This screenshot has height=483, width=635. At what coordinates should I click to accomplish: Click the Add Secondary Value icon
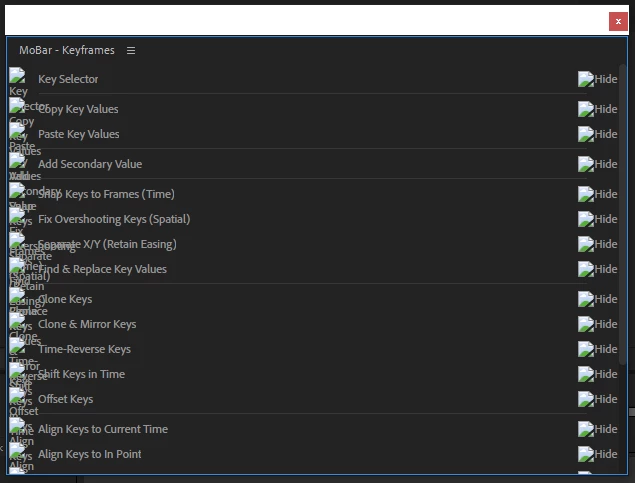pyautogui.click(x=17, y=160)
